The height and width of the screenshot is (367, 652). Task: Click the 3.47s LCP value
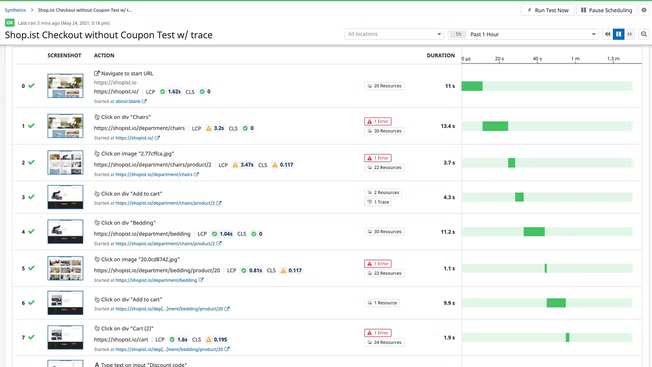pos(247,165)
